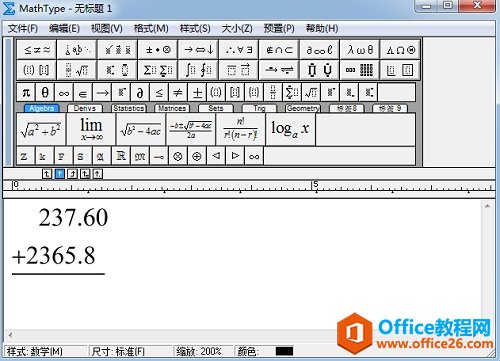The image size is (500, 361).
Task: Insert the sqrt(b²−4ac) expression
Action: click(141, 129)
